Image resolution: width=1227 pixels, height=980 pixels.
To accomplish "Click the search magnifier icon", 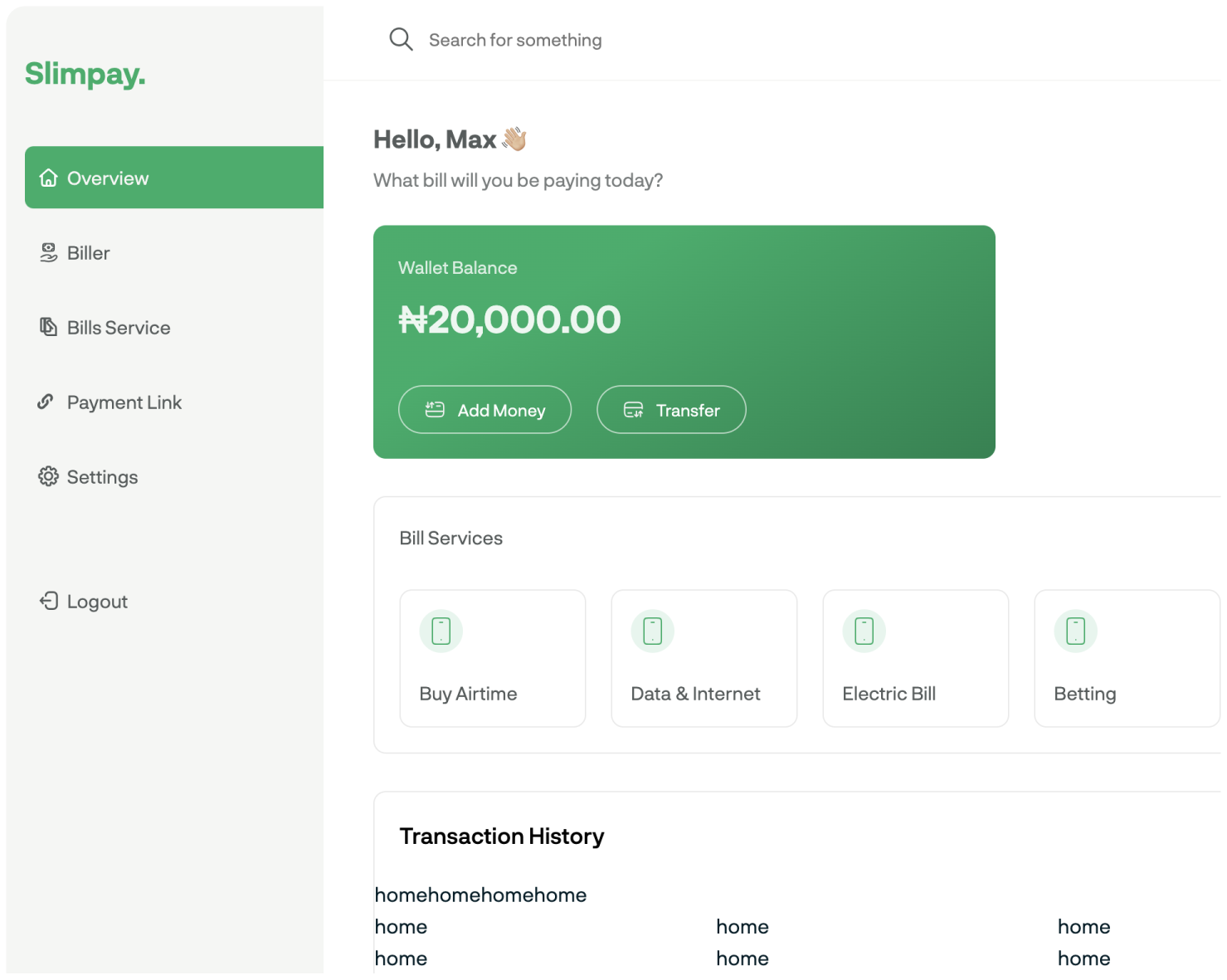I will [x=401, y=40].
